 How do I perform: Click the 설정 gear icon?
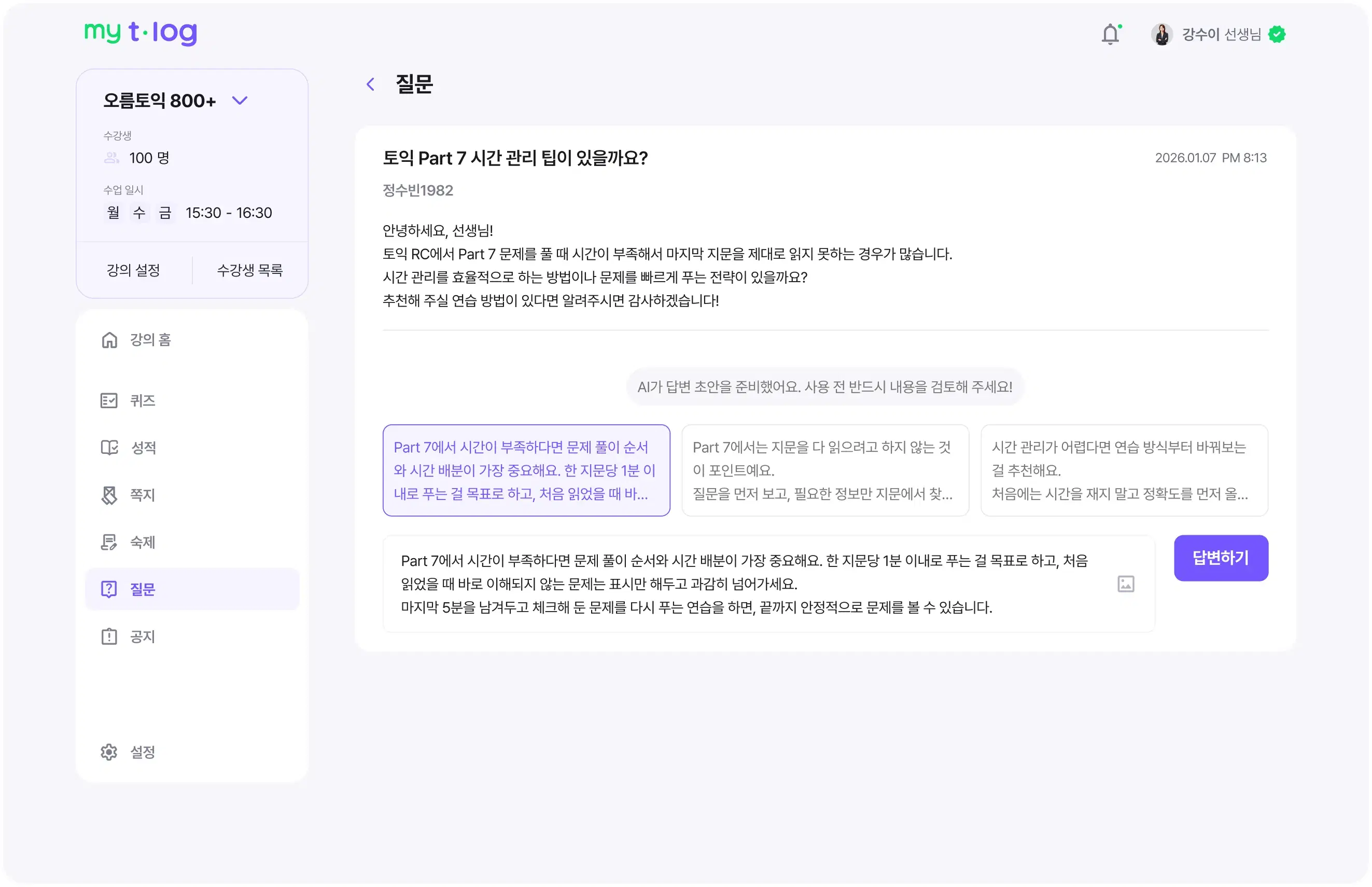coord(109,752)
